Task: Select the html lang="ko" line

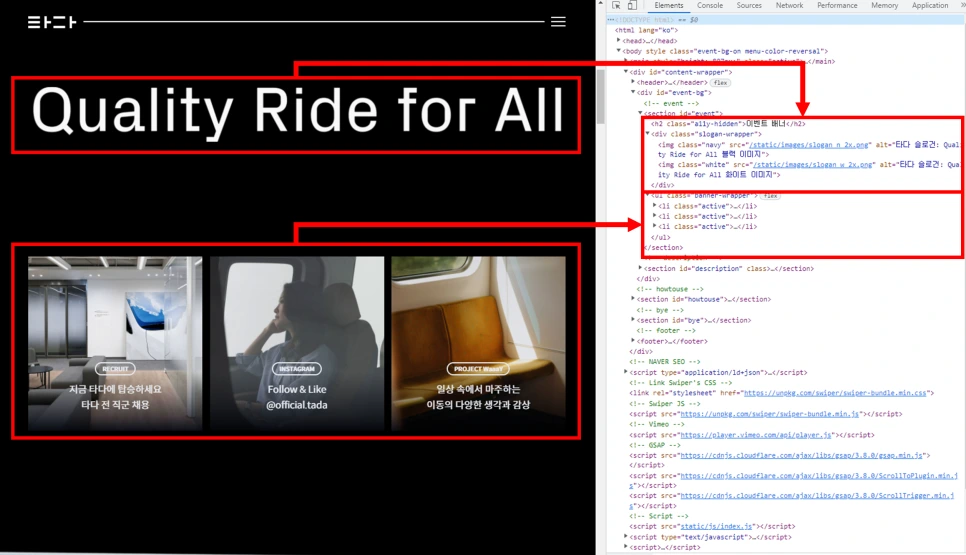Action: 646,30
